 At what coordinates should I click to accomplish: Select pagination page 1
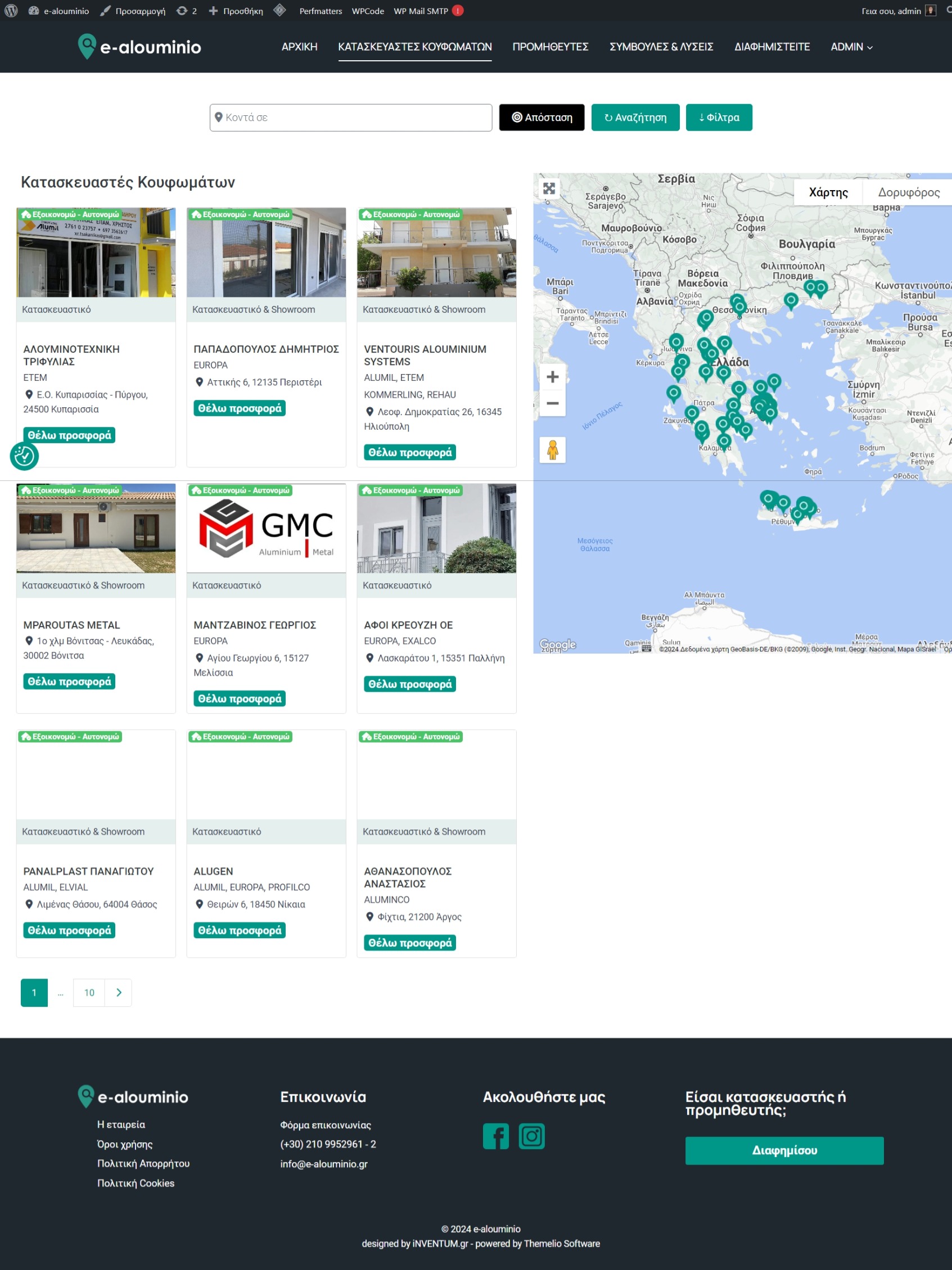(34, 993)
